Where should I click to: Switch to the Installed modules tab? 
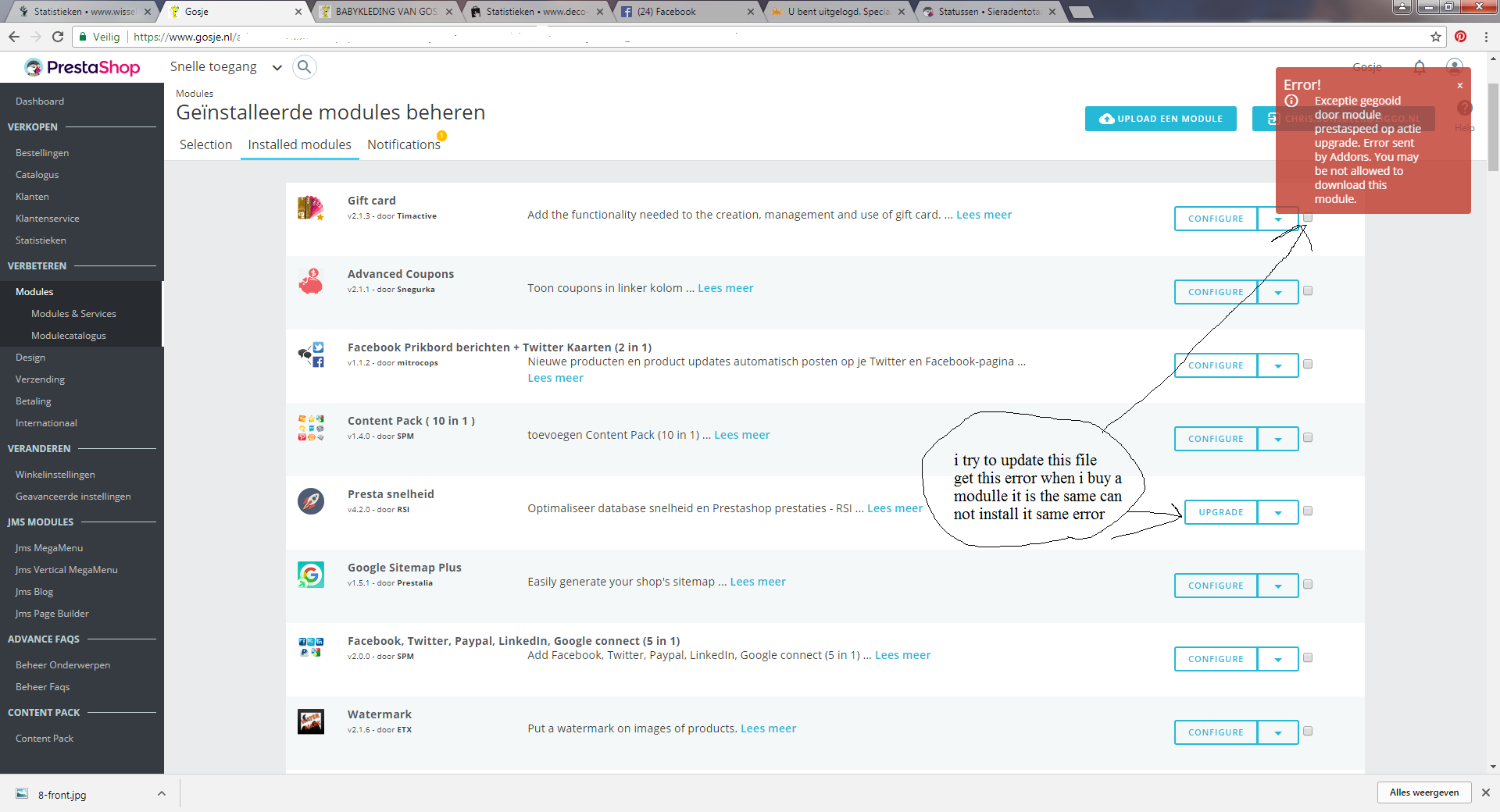point(300,144)
